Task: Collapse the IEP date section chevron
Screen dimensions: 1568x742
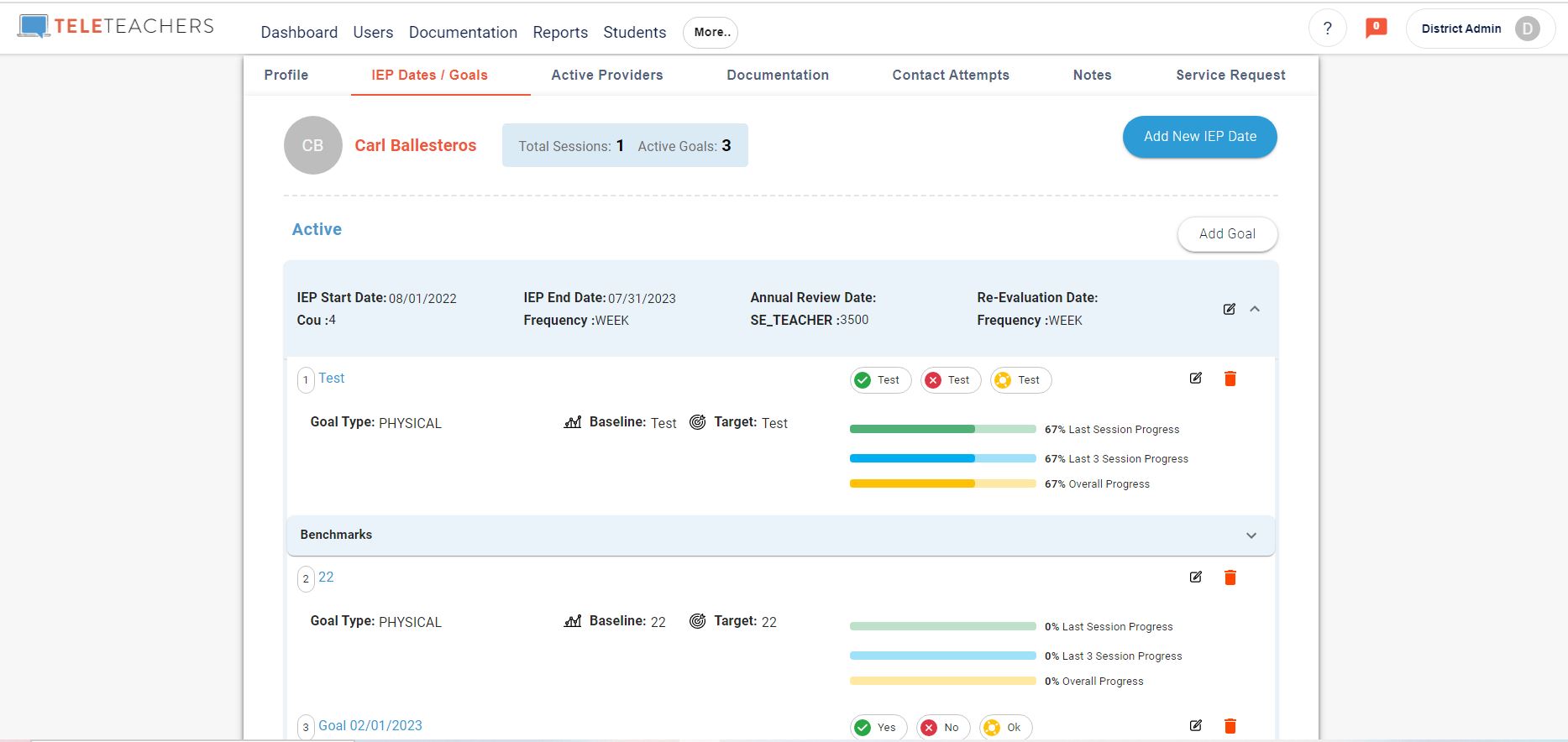Action: (x=1255, y=309)
